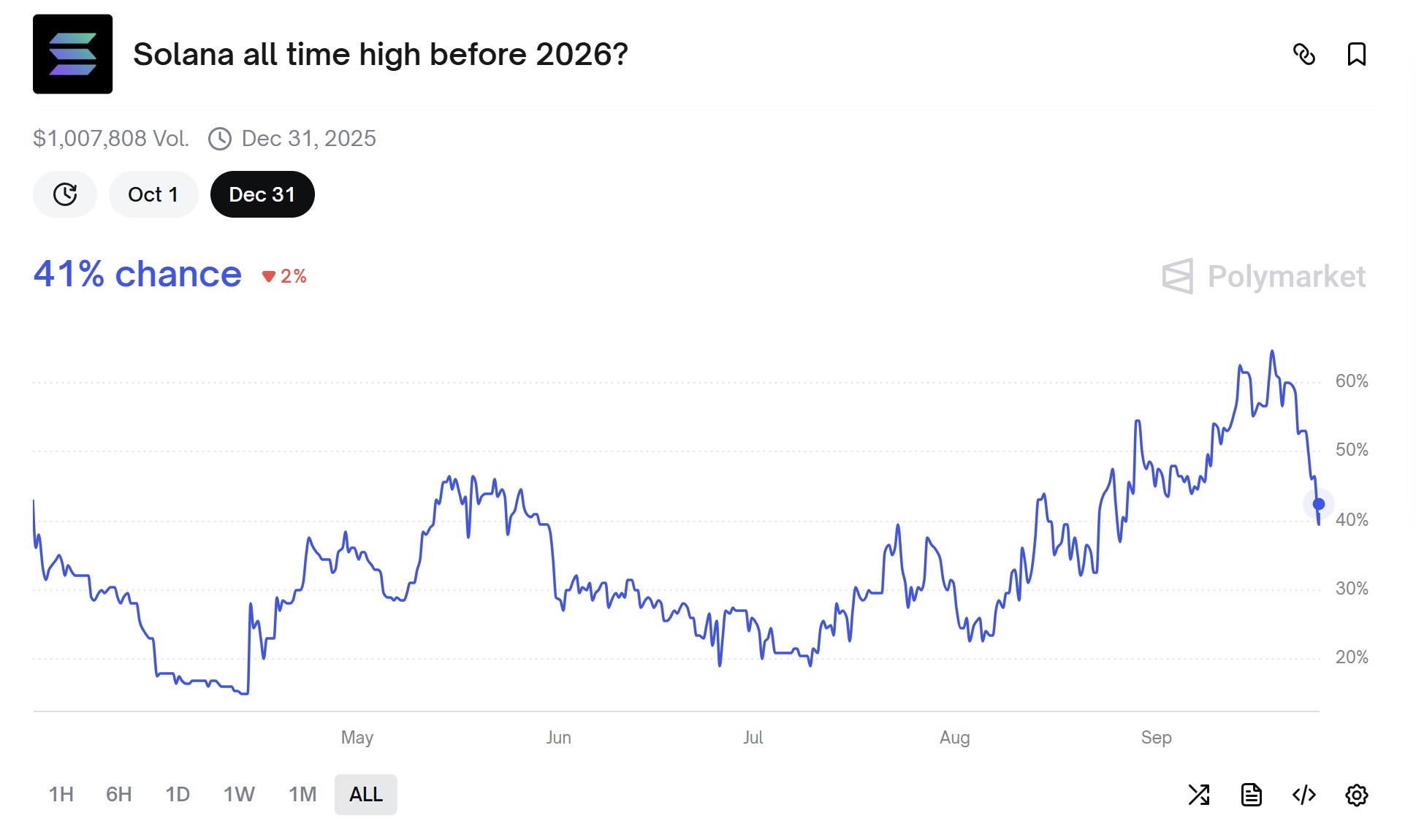Open the chart settings gear
The width and height of the screenshot is (1416, 840).
coord(1357,795)
